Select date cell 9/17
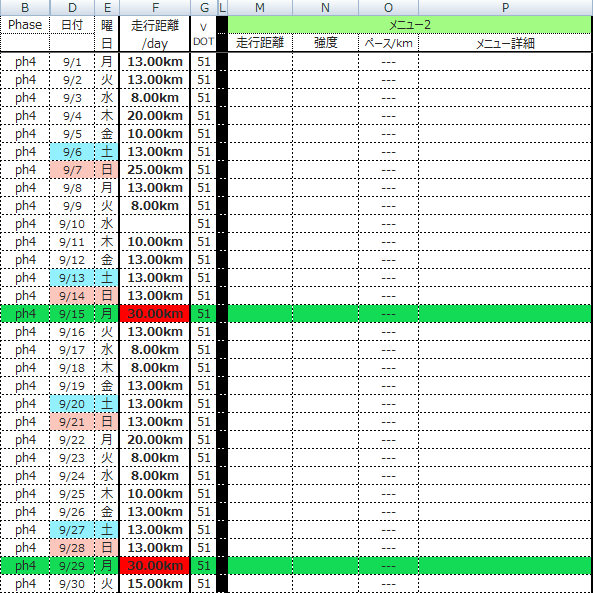Image resolution: width=593 pixels, height=593 pixels. pyautogui.click(x=72, y=350)
